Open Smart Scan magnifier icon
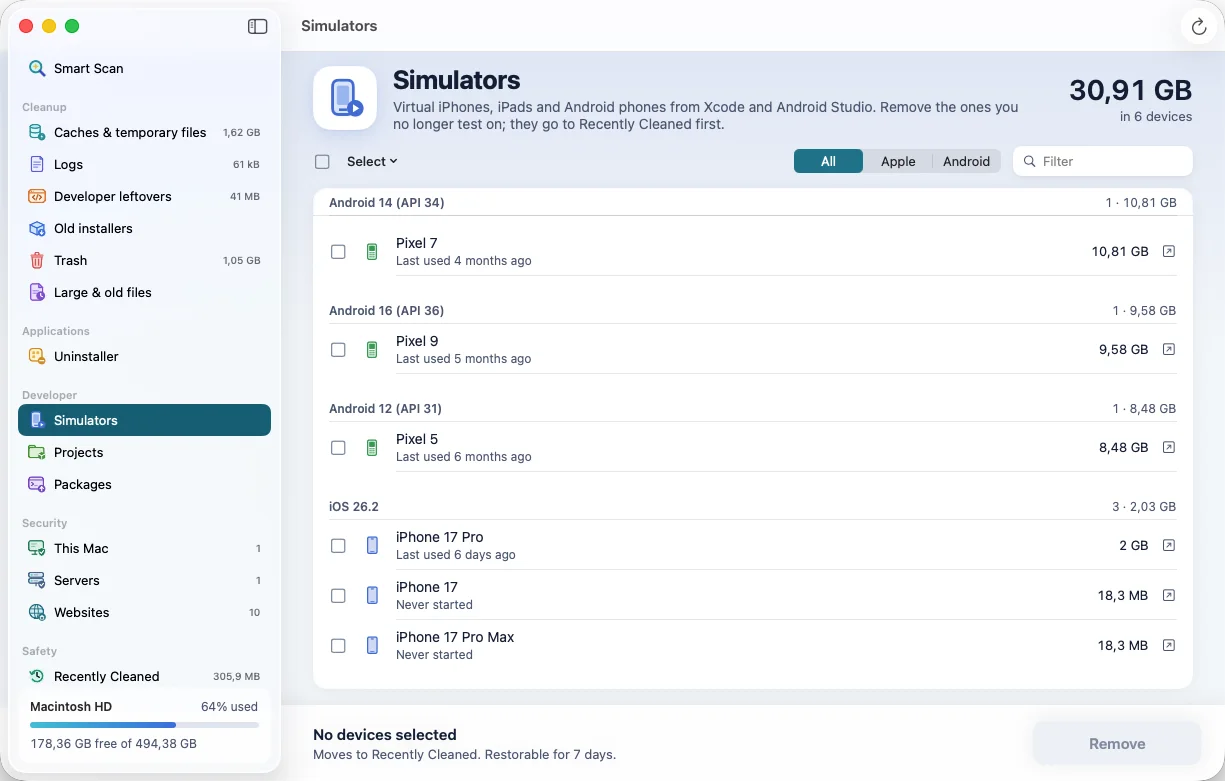 [37, 68]
